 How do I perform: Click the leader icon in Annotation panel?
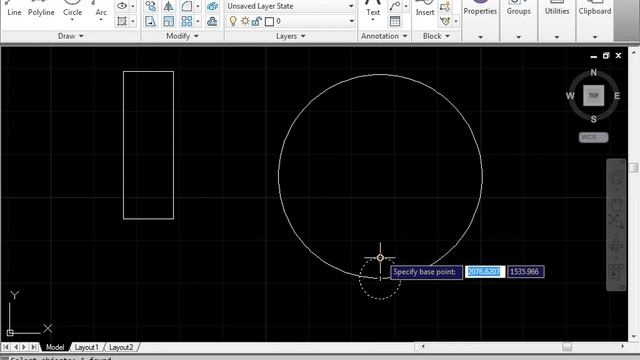[395, 6]
